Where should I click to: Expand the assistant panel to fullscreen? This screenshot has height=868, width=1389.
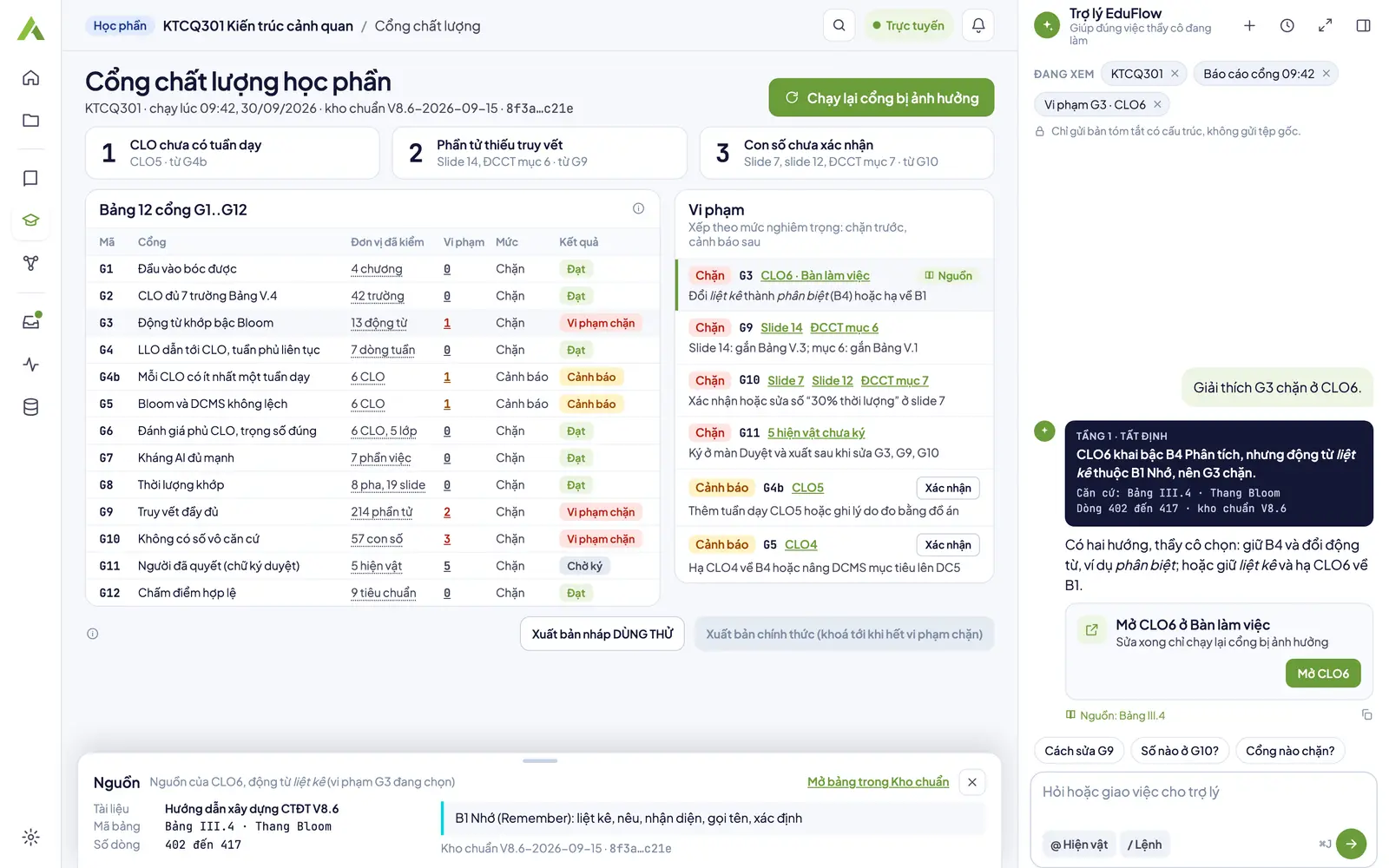pyautogui.click(x=1326, y=26)
